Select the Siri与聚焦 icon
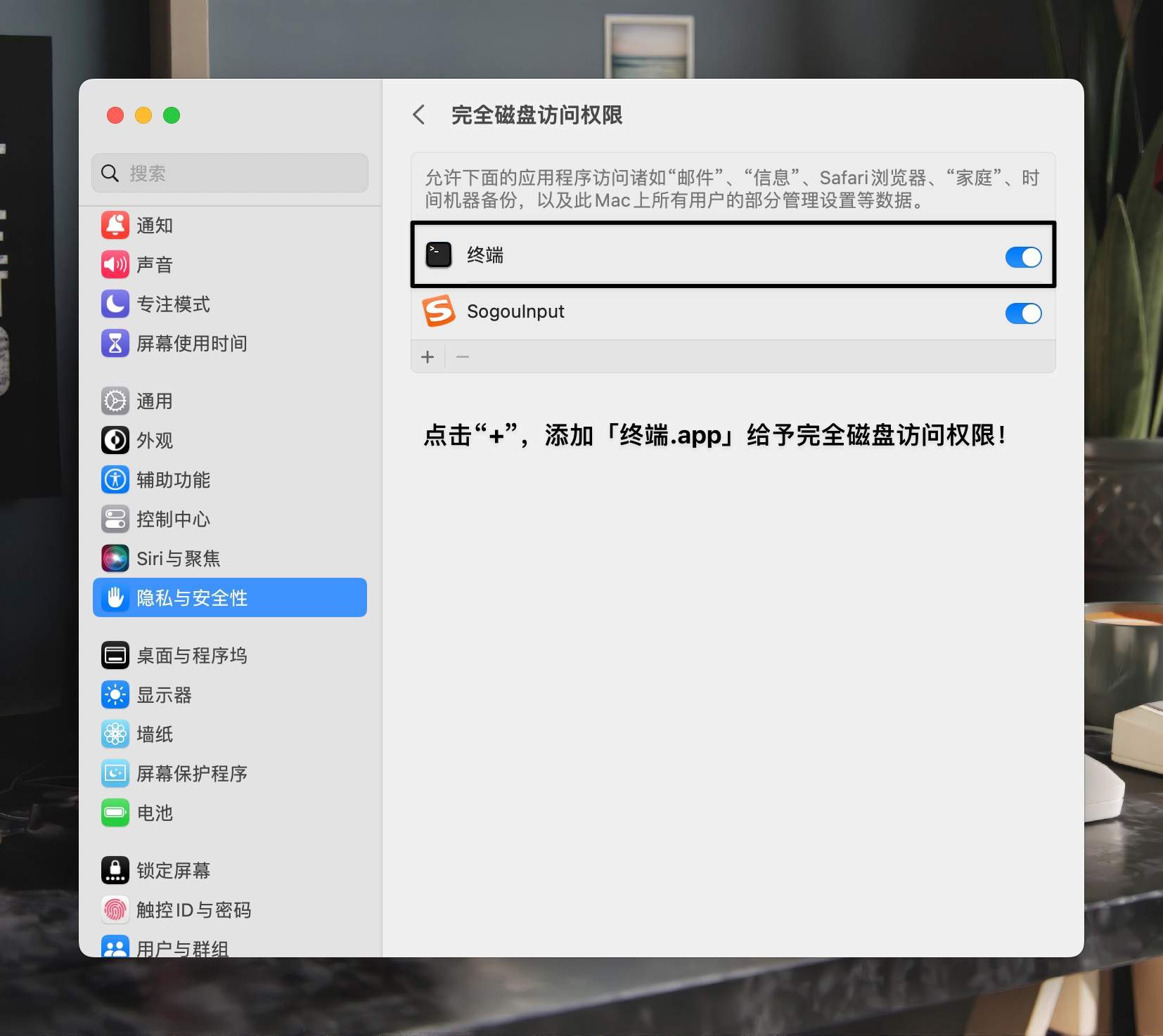Screen dimensions: 1163x1036 click(x=115, y=558)
